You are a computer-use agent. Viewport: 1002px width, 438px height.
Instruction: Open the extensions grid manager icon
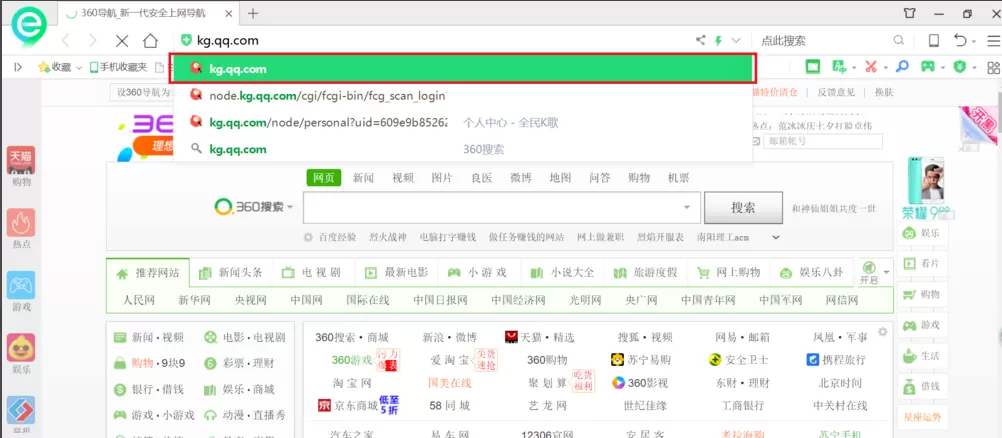[x=993, y=67]
